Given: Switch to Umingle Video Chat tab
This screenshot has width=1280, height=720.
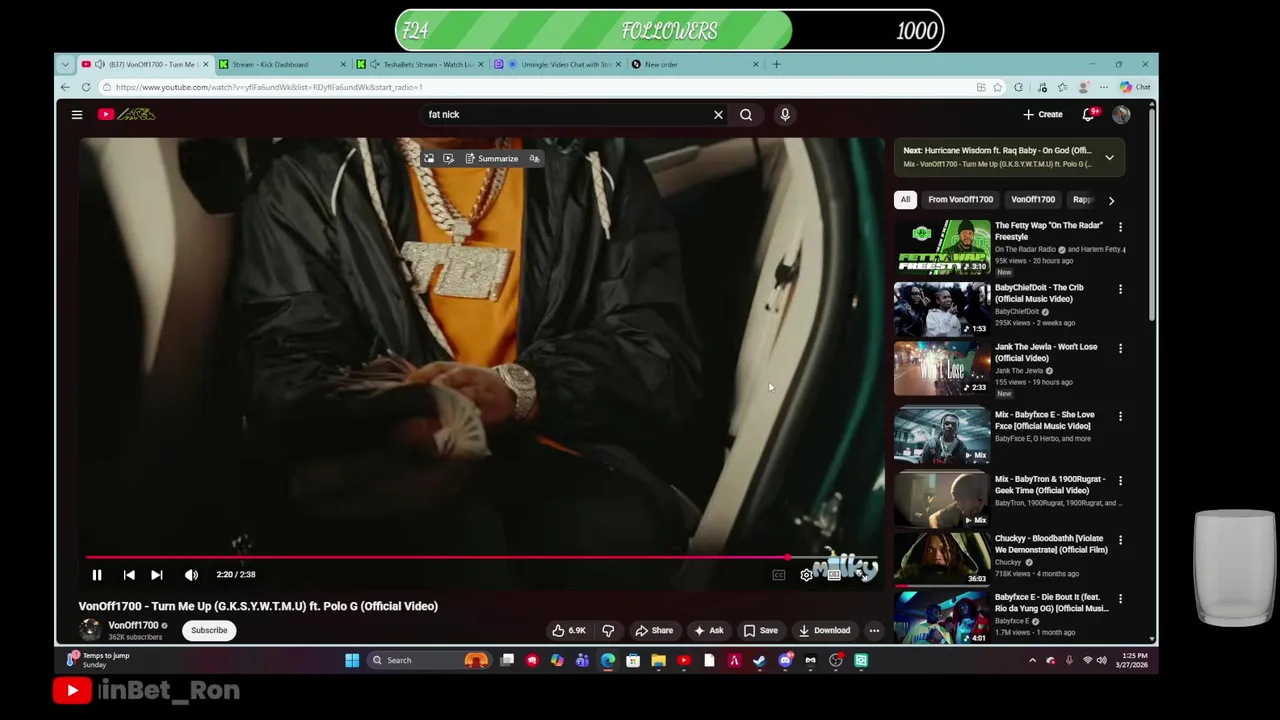Looking at the screenshot, I should [x=559, y=64].
